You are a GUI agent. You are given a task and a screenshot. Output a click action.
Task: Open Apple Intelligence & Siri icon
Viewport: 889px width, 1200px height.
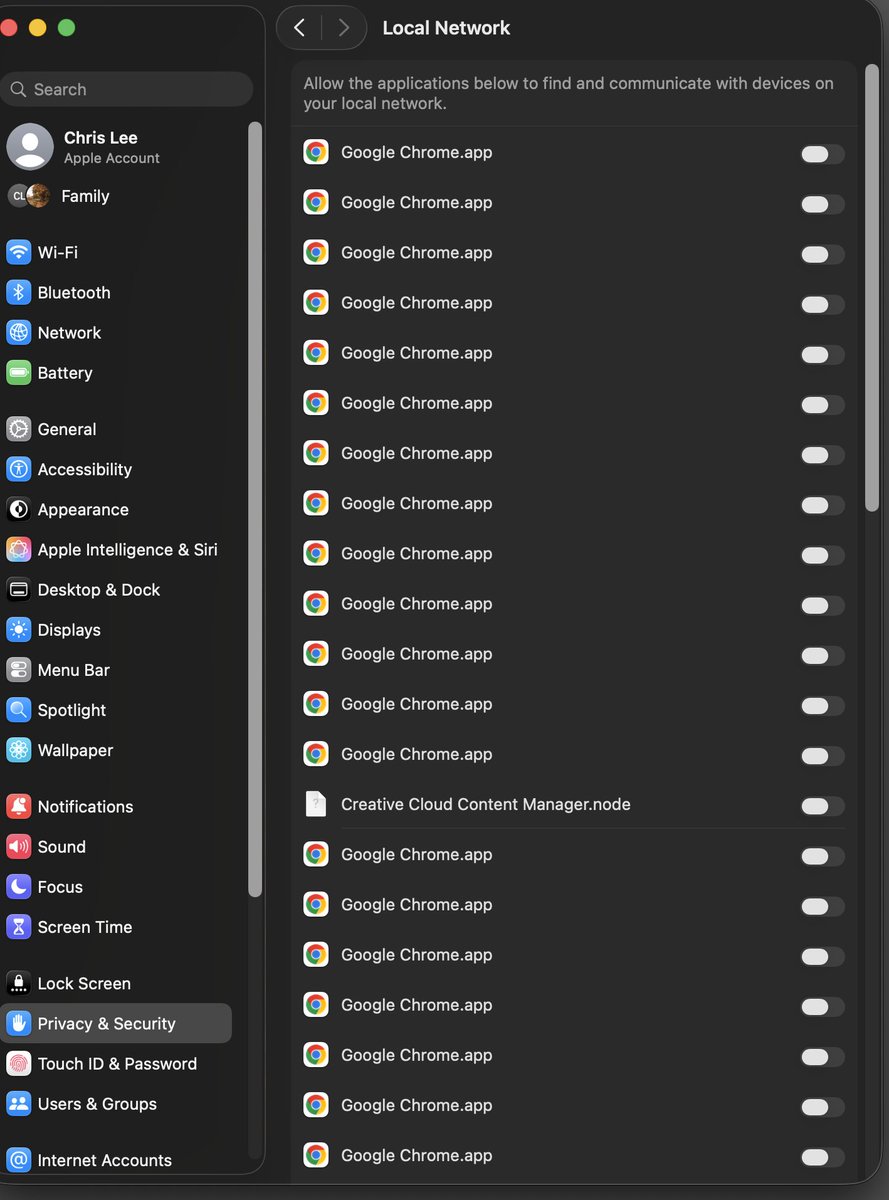pyautogui.click(x=19, y=549)
